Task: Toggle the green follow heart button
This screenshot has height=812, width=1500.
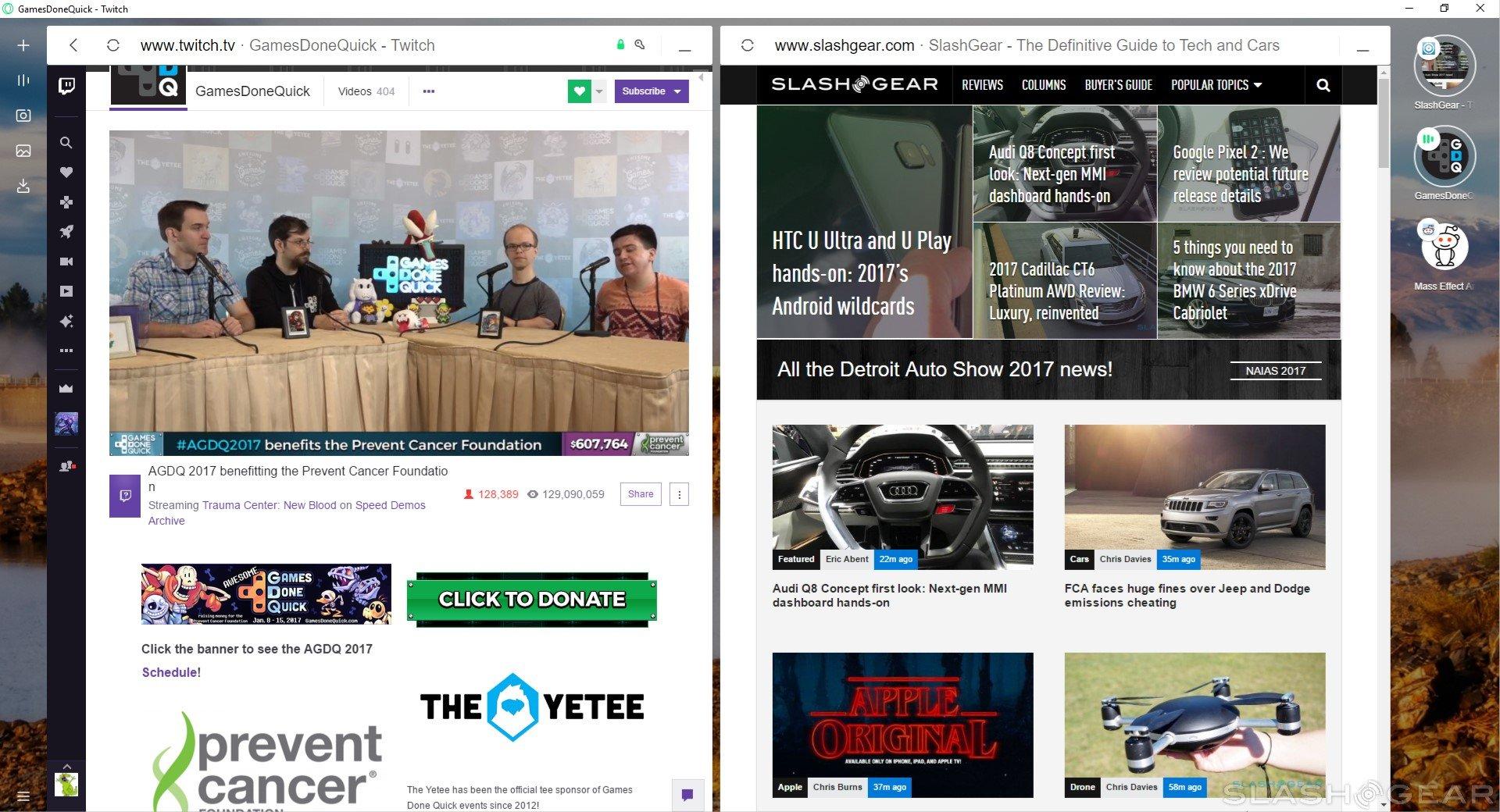Action: click(579, 91)
